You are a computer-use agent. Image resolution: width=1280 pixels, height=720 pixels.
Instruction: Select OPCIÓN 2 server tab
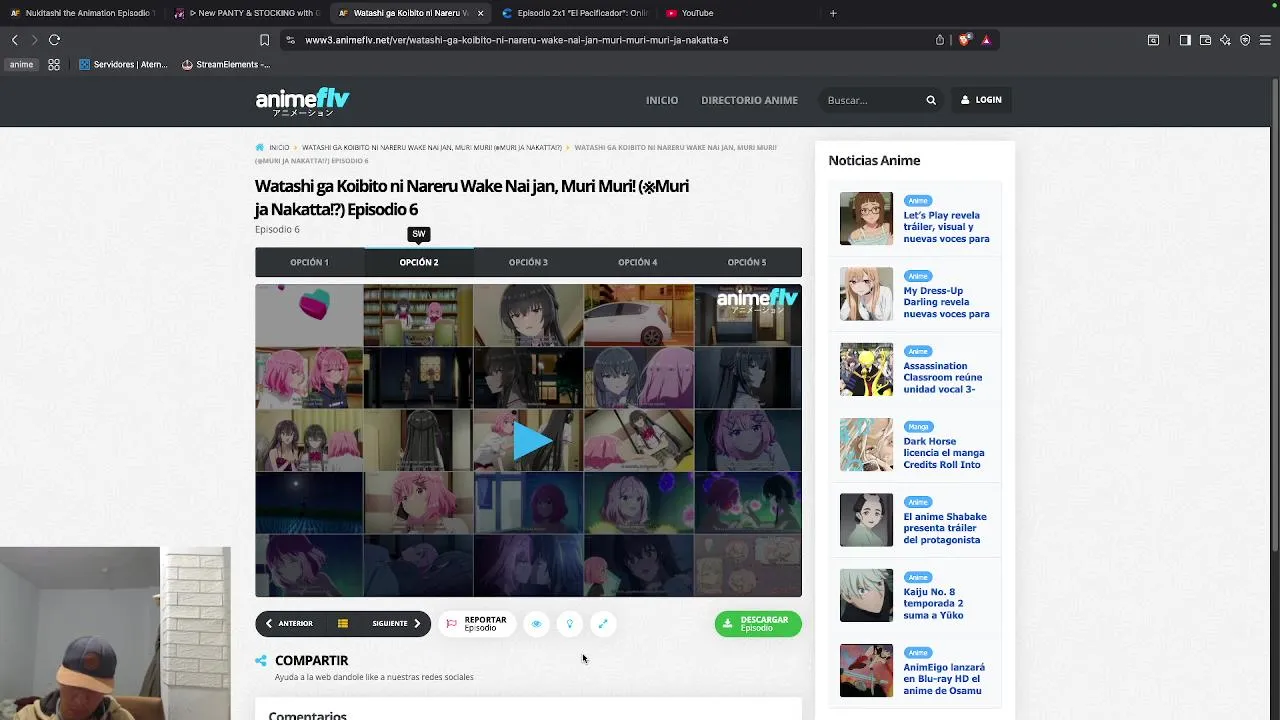pos(419,262)
